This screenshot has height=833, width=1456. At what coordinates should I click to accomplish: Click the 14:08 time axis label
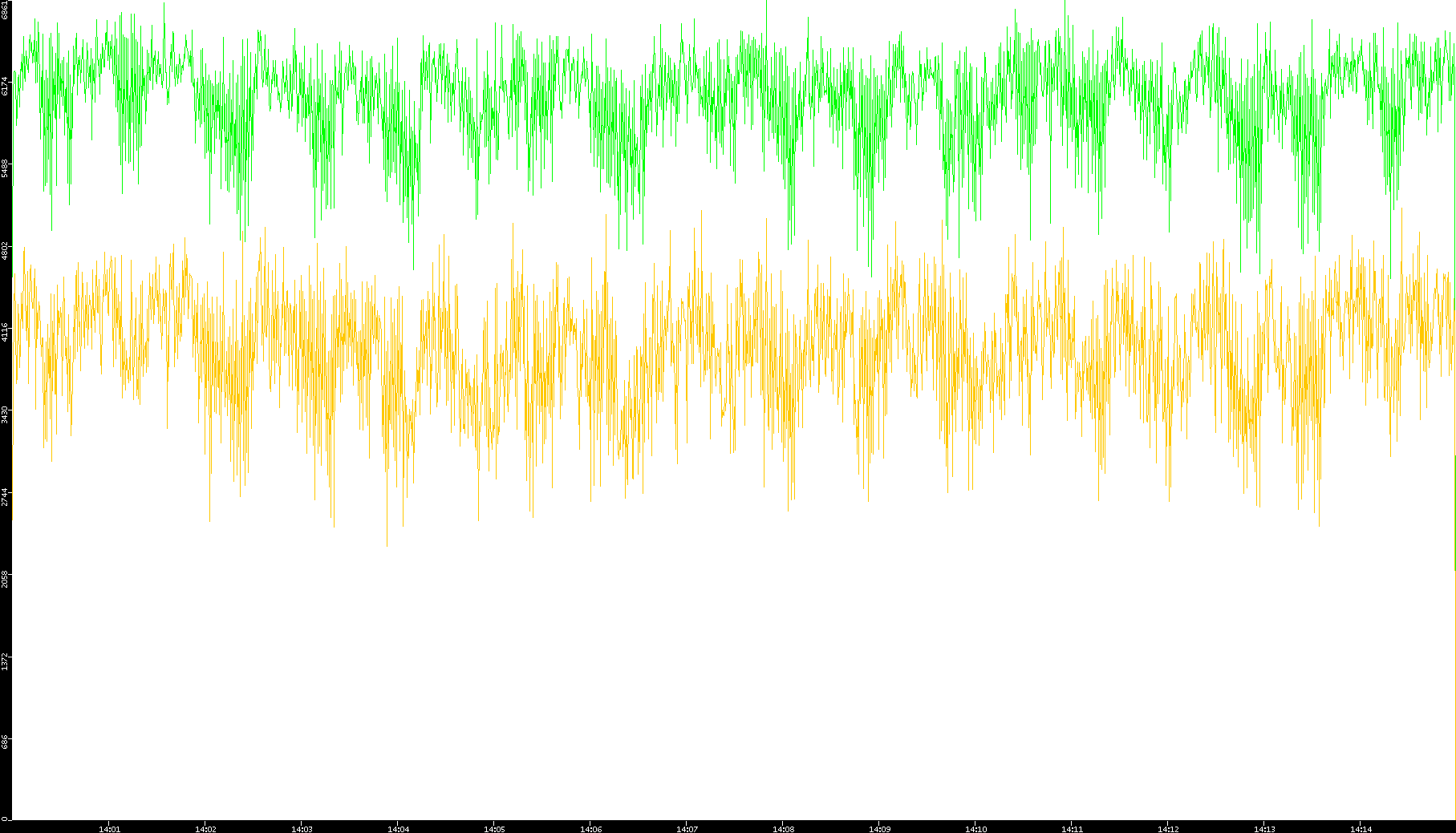(783, 829)
